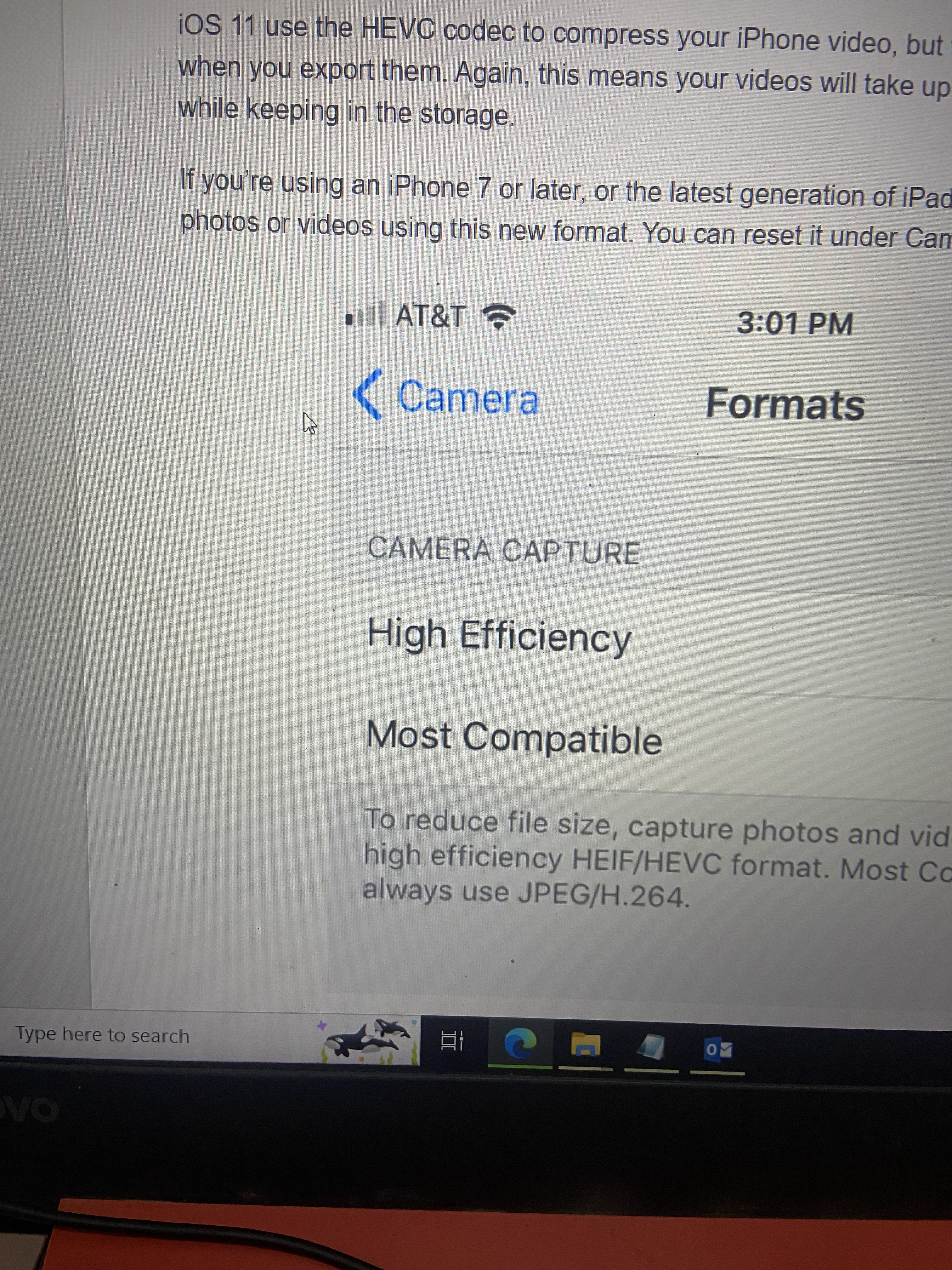This screenshot has width=952, height=1270.
Task: Click the Task View icon
Action: (x=452, y=1040)
